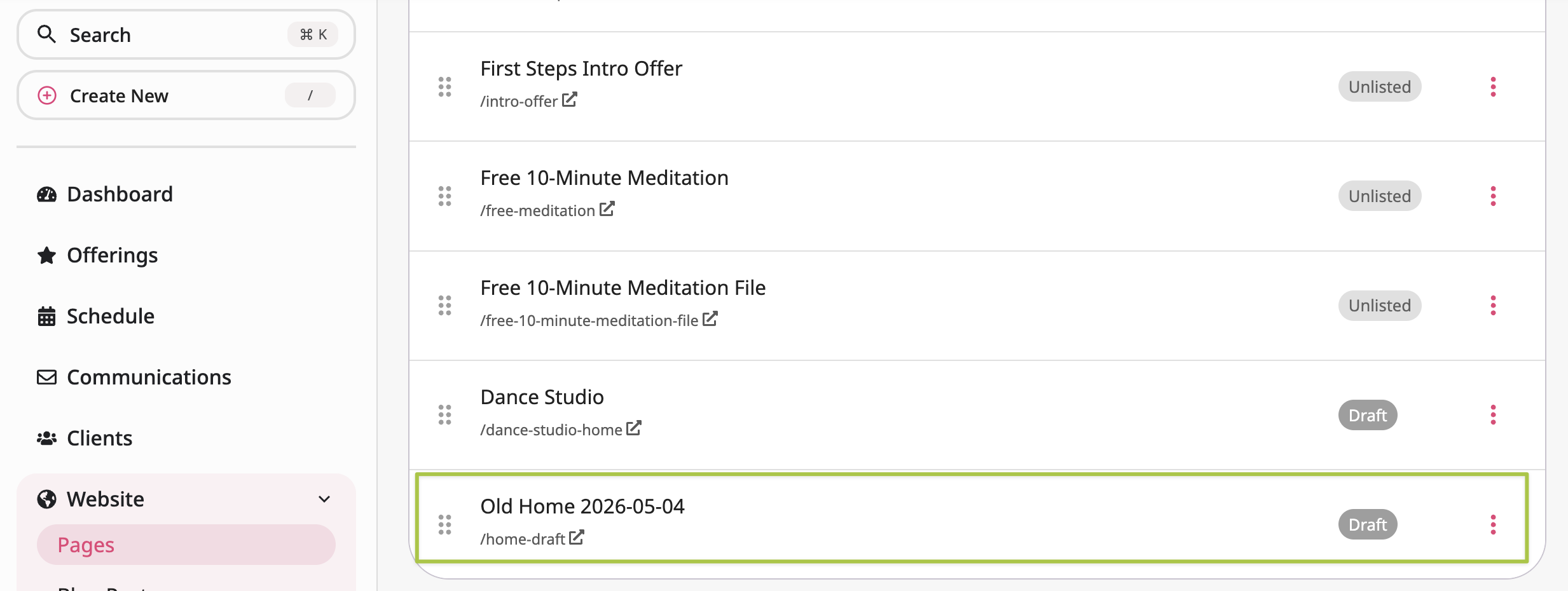Focus the Search field
Viewport: 1568px width, 591px height.
point(186,34)
